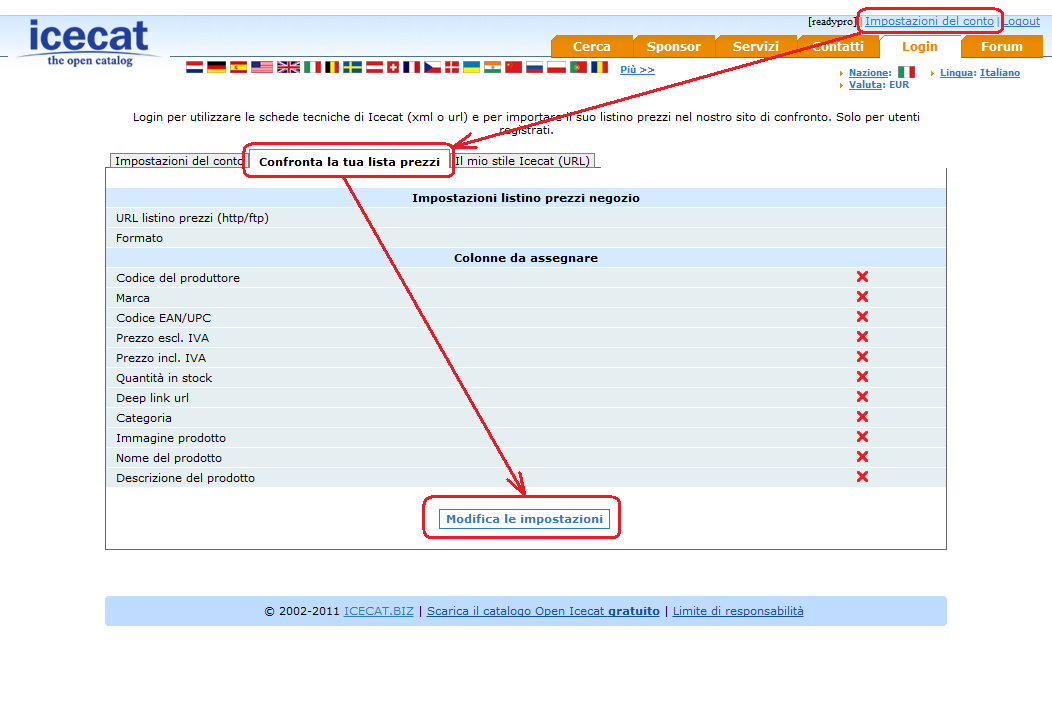
Task: Click red X for Nome del prodotto
Action: pos(862,456)
